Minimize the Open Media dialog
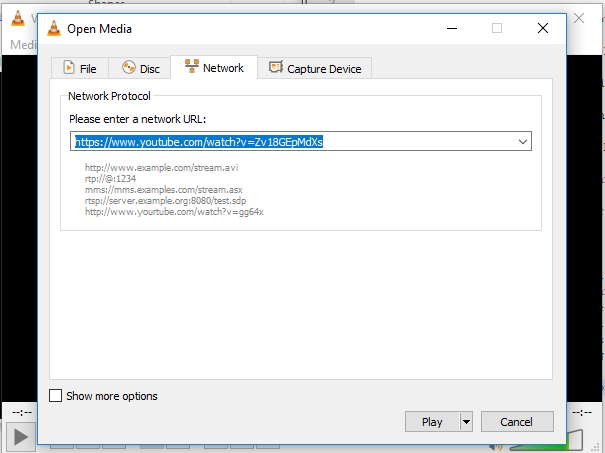Image resolution: width=605 pixels, height=453 pixels. 452,28
